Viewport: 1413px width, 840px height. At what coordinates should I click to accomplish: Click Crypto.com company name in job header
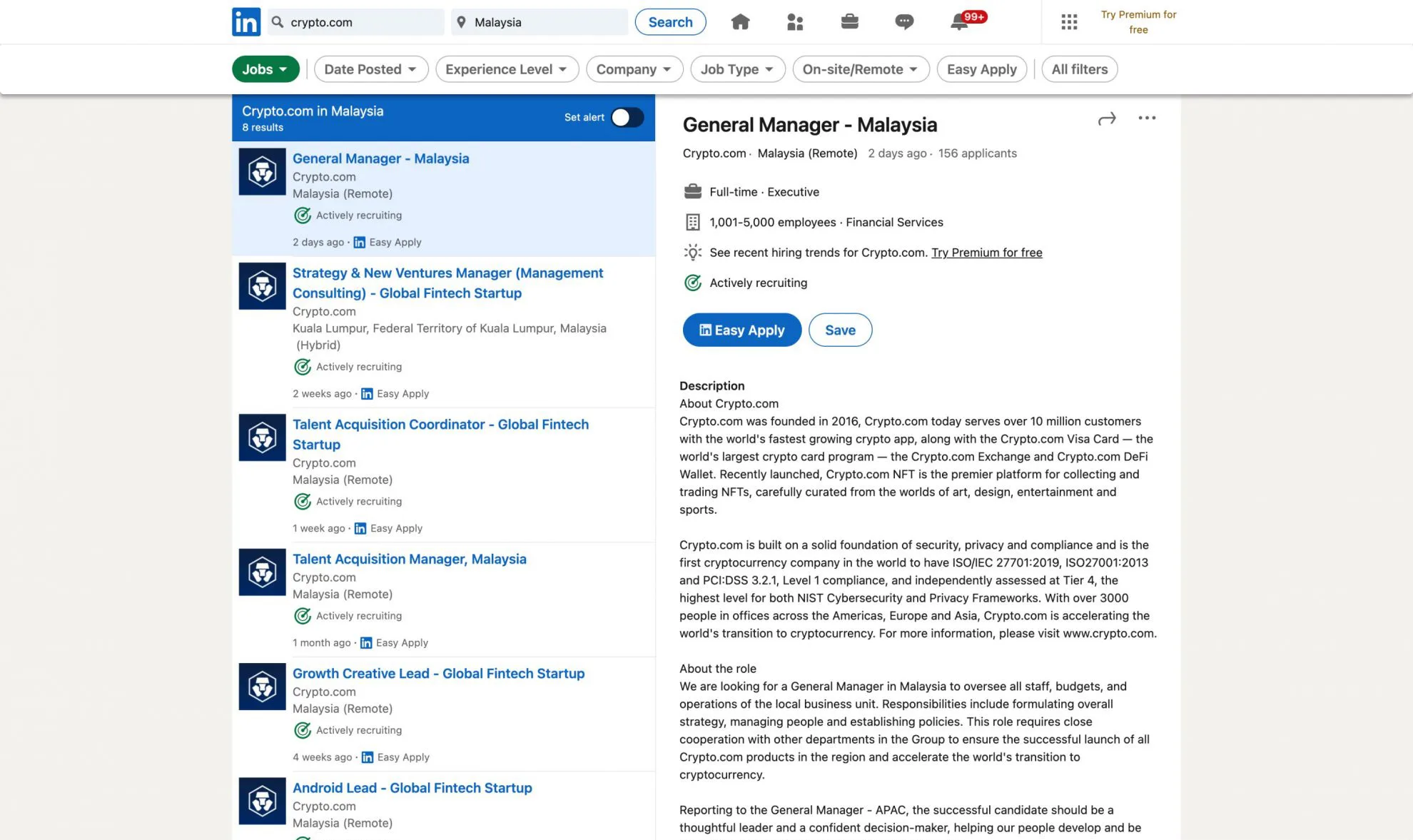point(714,153)
